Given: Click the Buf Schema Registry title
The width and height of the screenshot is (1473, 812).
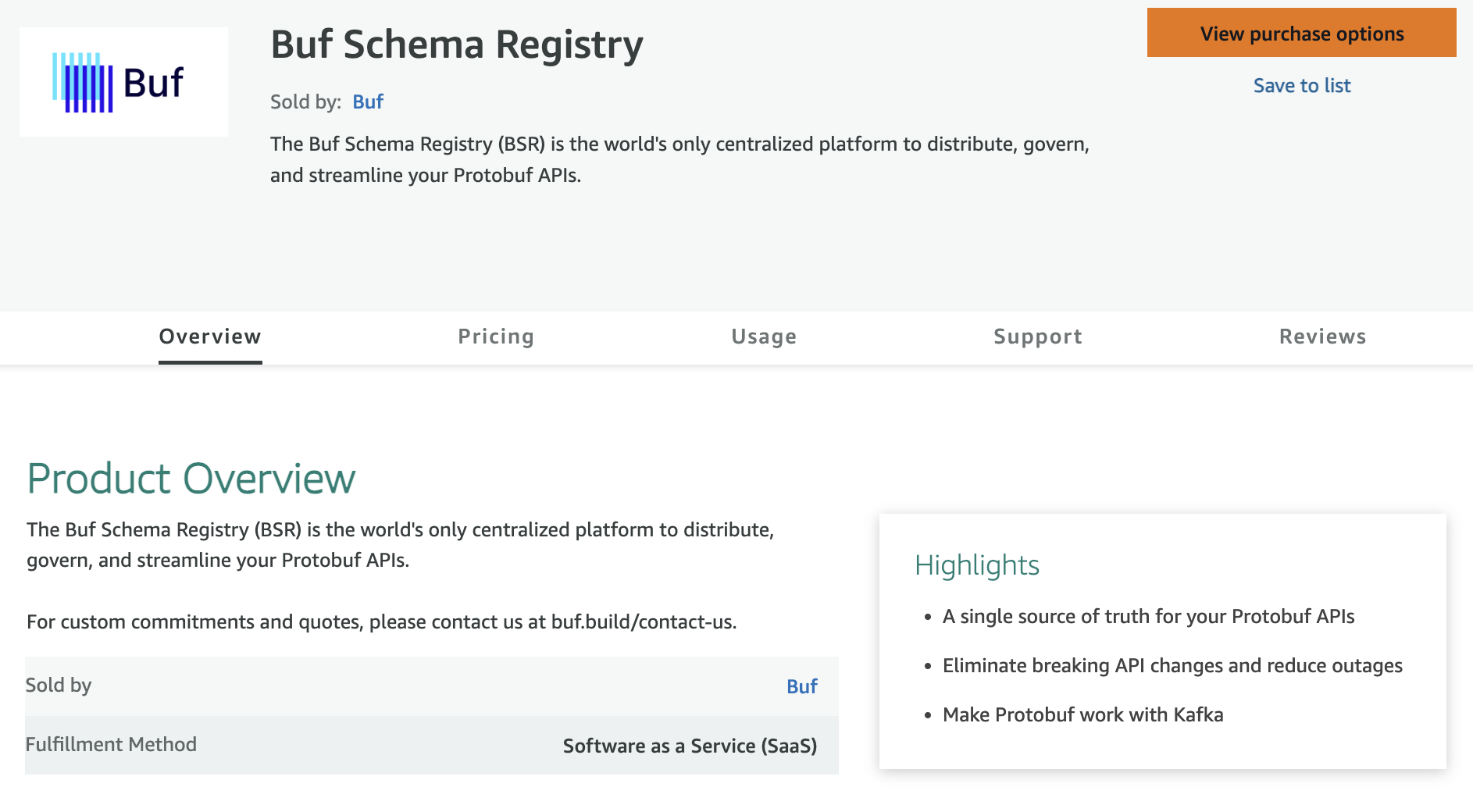Looking at the screenshot, I should pyautogui.click(x=457, y=45).
